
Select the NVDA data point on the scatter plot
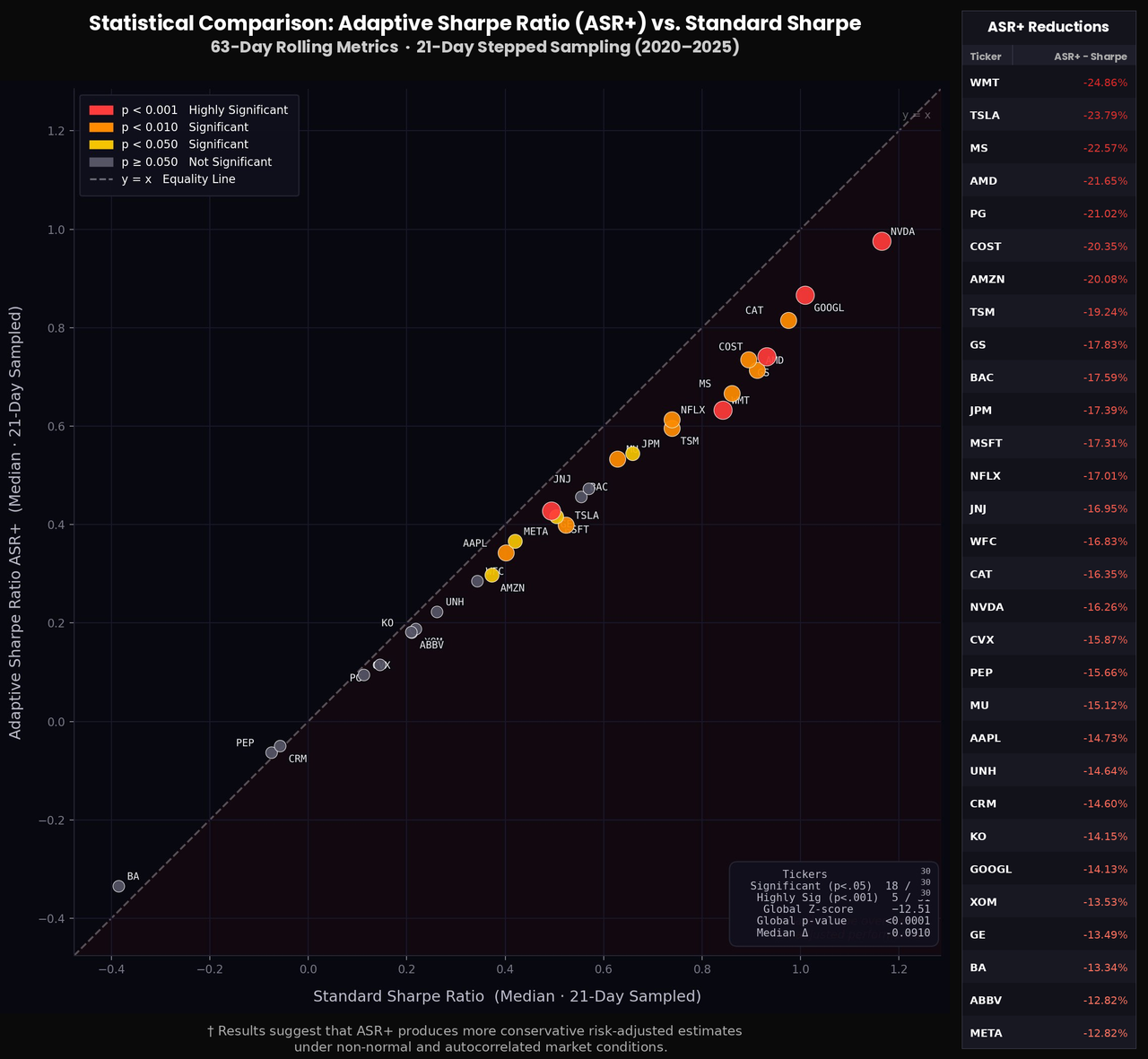pos(882,241)
